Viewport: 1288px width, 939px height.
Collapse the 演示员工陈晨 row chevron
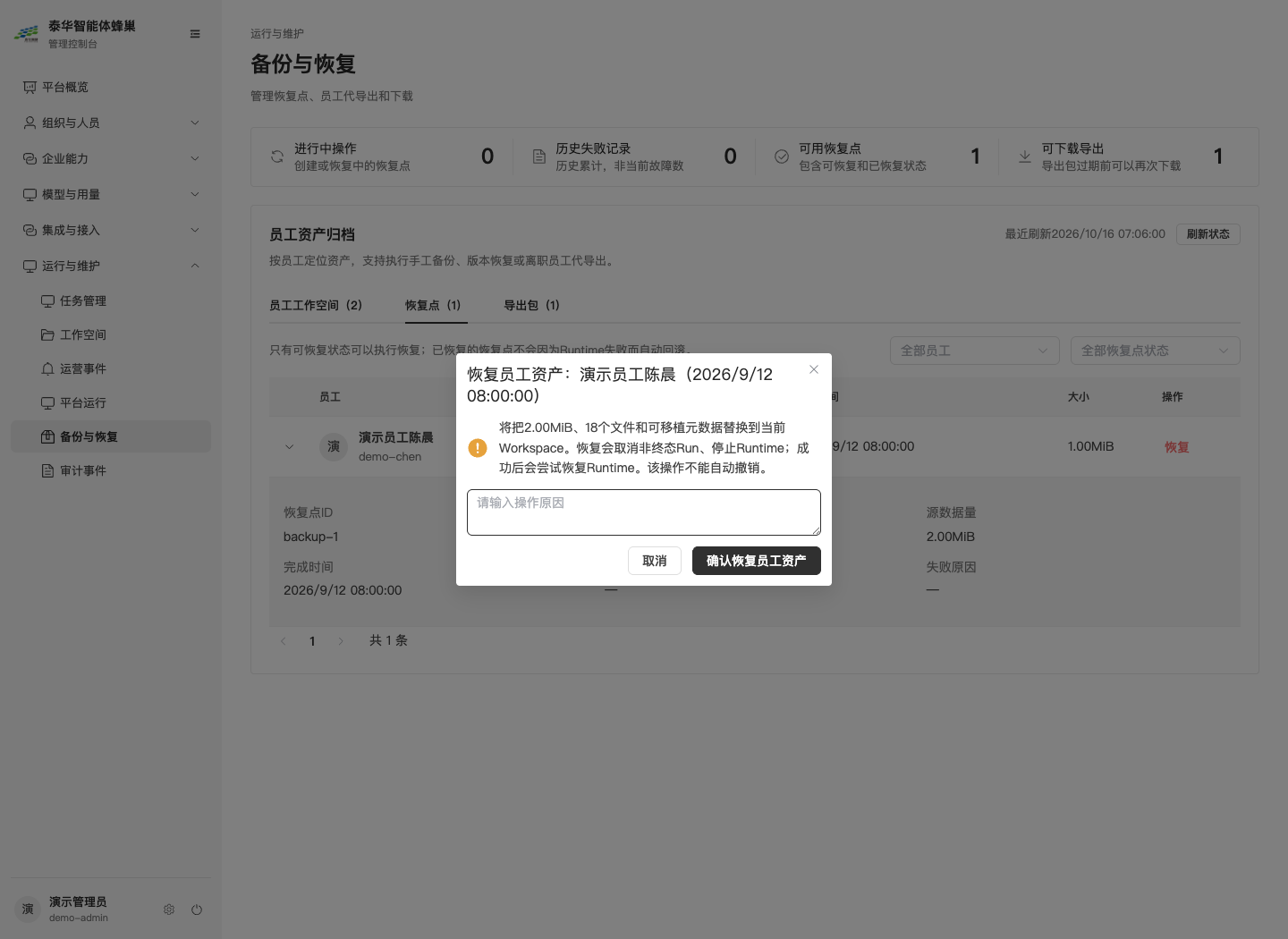pyautogui.click(x=289, y=446)
